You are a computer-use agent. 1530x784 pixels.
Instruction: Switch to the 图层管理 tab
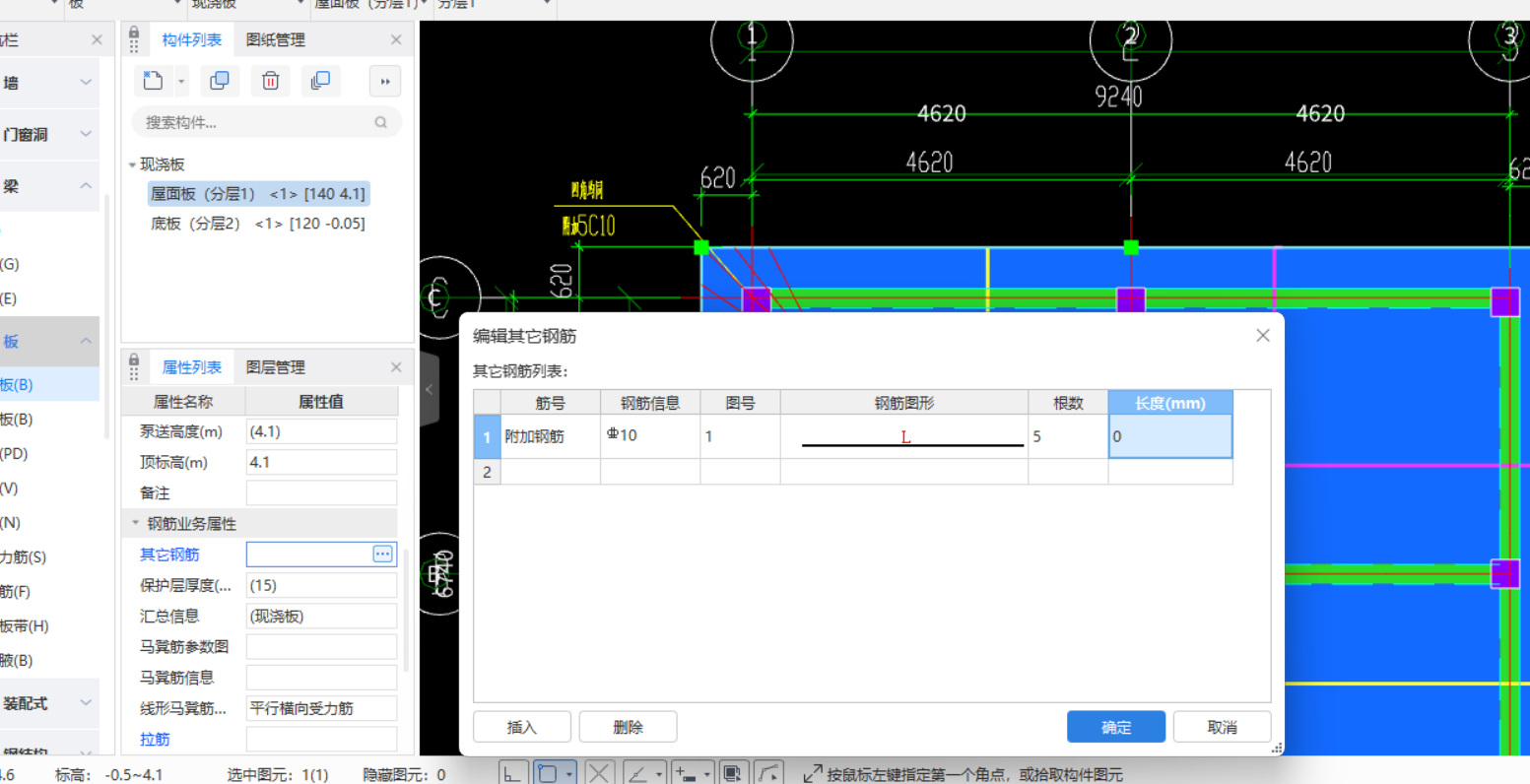click(x=276, y=367)
